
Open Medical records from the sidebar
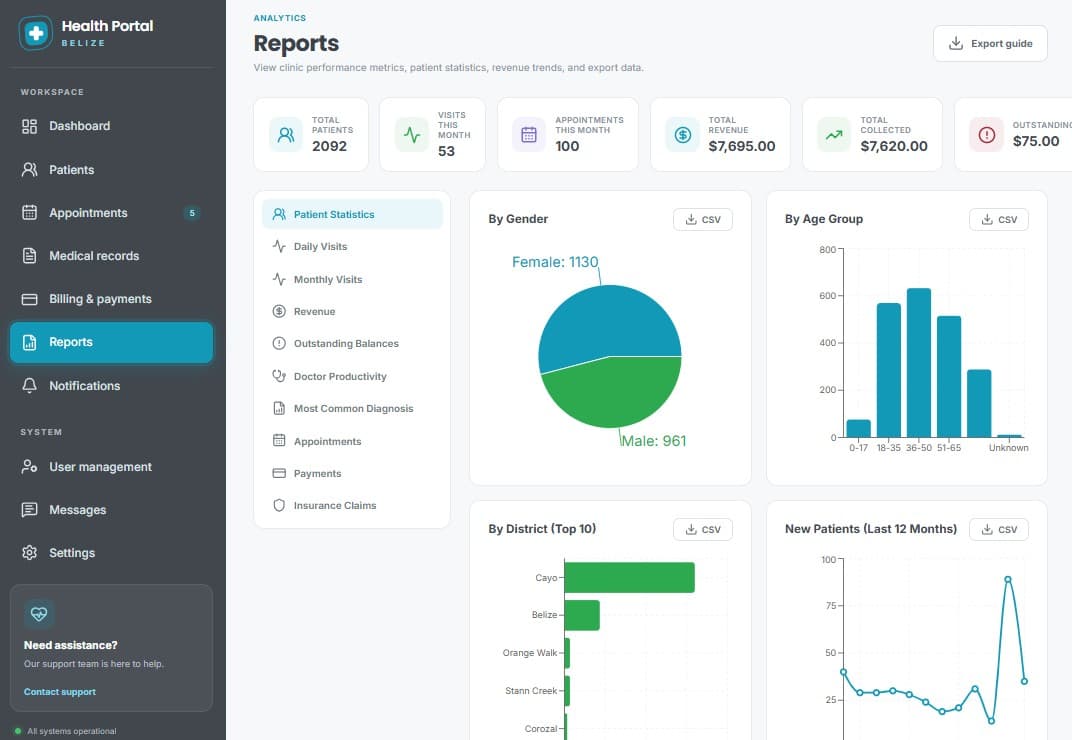pyautogui.click(x=111, y=256)
